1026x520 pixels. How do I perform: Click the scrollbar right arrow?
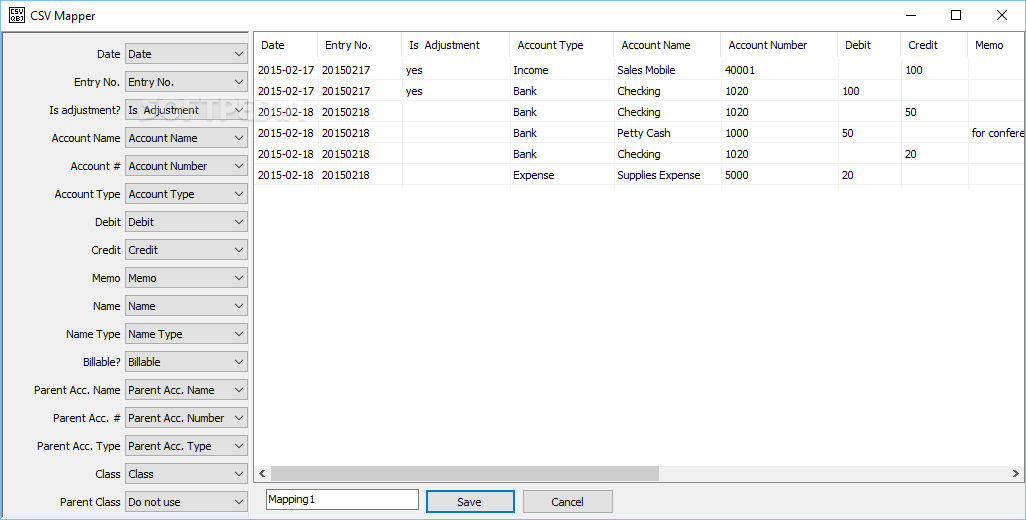coord(1016,473)
